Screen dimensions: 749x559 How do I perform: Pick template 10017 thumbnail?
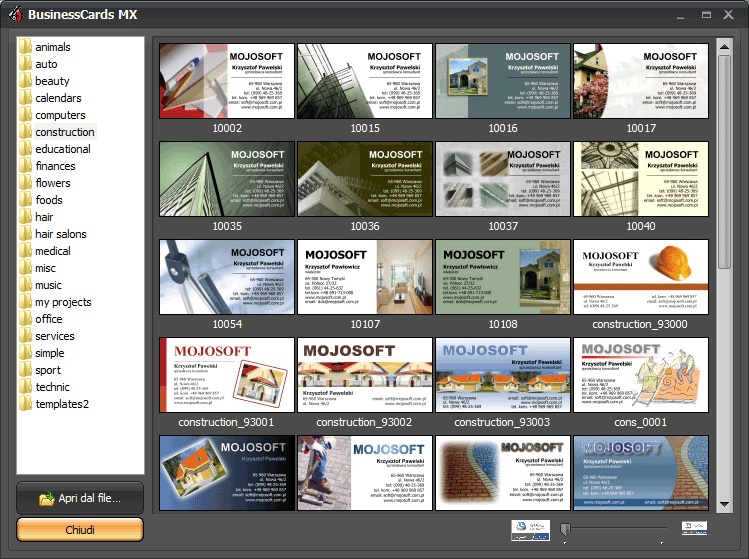pos(641,81)
